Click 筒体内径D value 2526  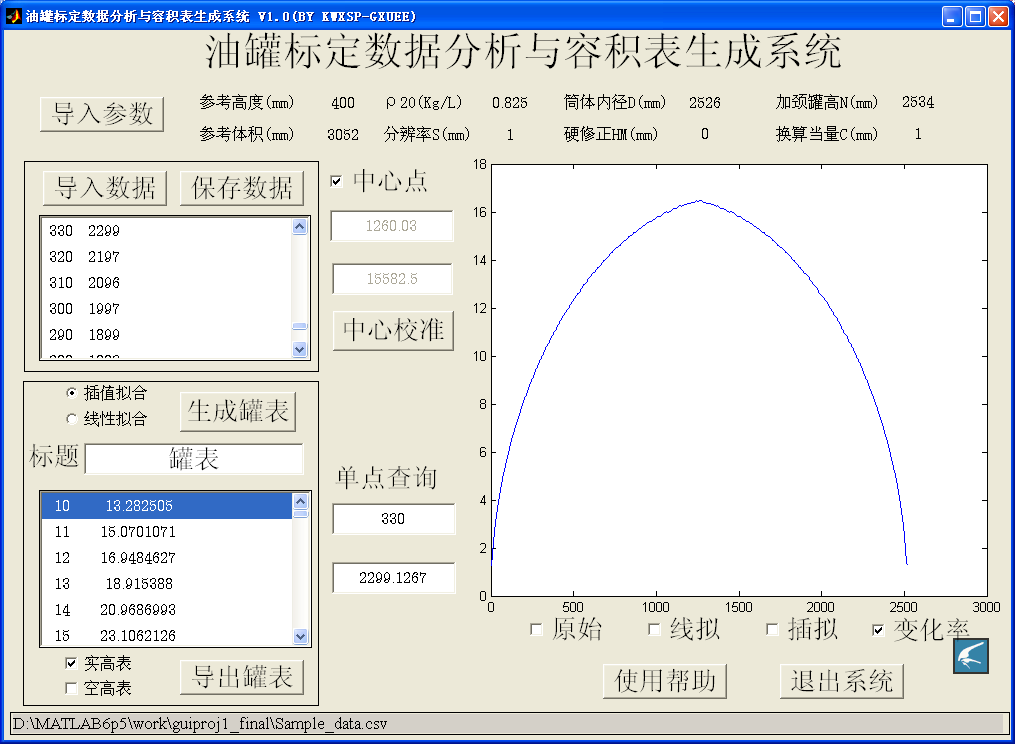pos(704,103)
